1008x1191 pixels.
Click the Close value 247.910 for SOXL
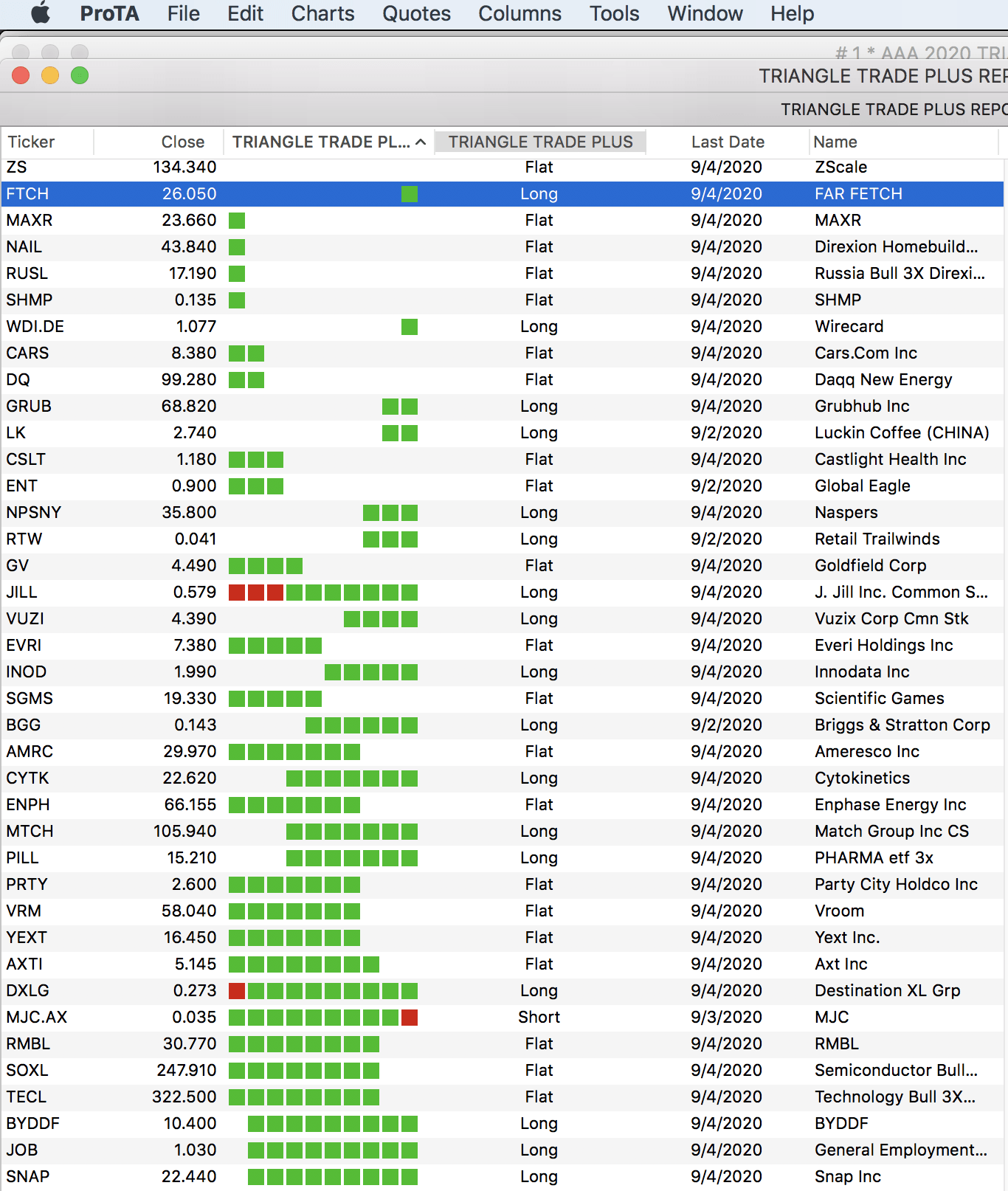tap(186, 1071)
